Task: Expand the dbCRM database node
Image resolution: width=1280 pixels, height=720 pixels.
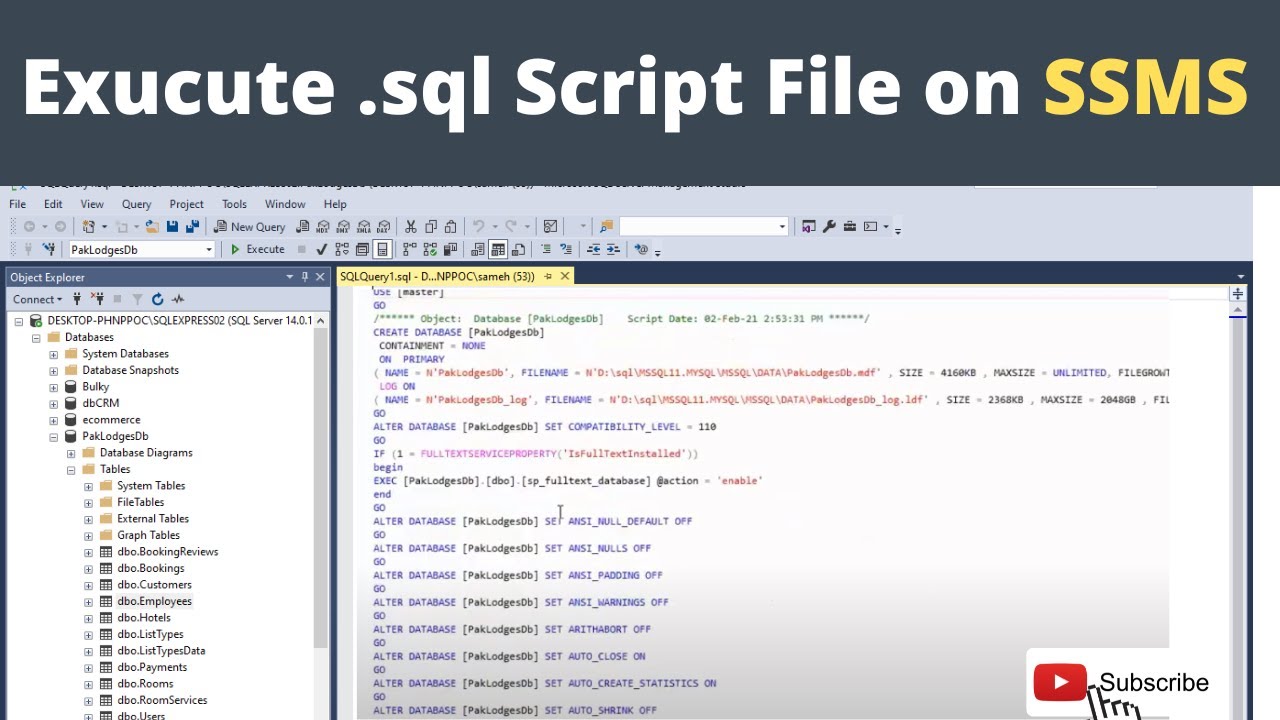Action: tap(54, 403)
